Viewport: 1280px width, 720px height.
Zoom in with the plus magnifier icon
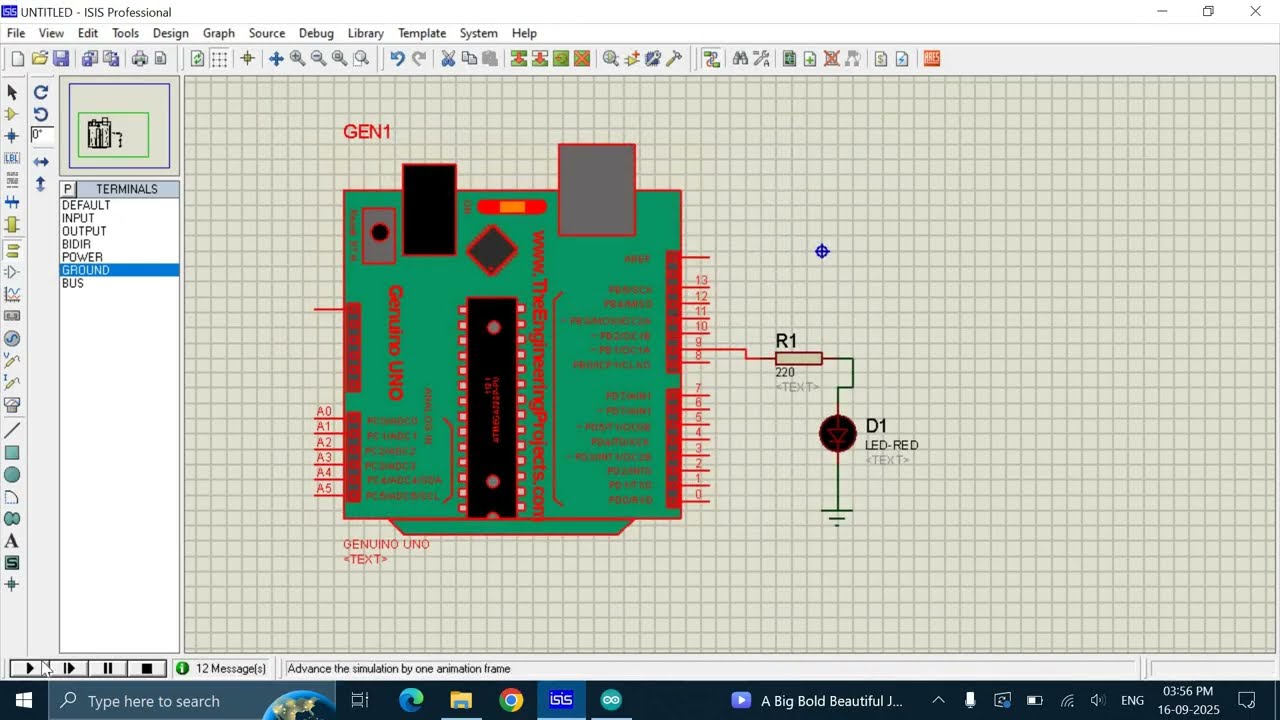coord(298,59)
